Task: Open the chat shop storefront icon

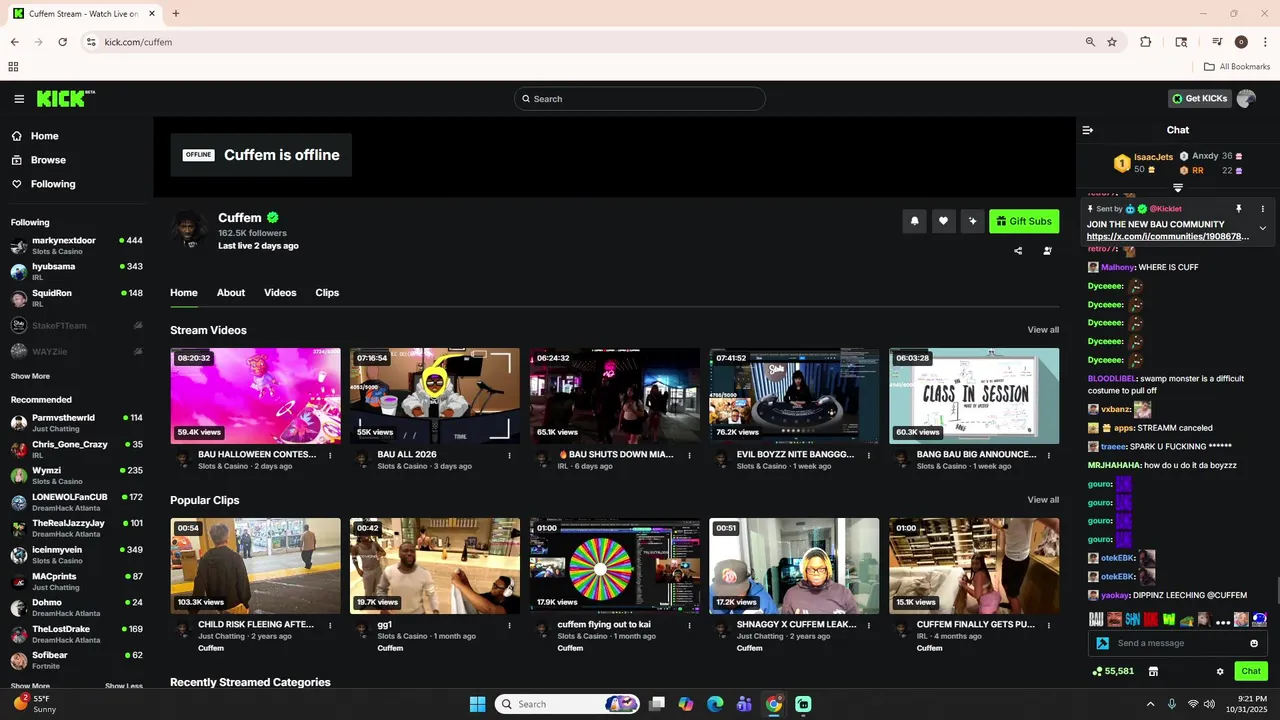Action: coord(1153,671)
